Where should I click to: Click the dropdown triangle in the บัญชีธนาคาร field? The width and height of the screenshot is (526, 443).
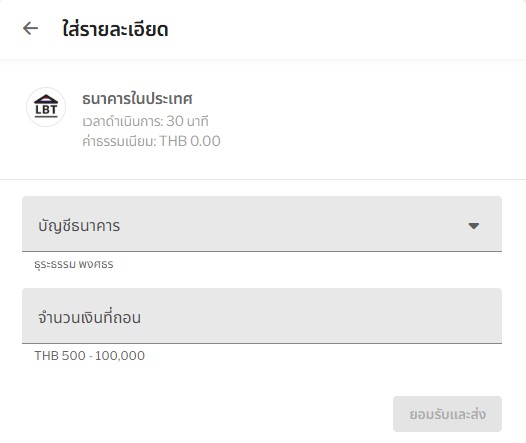pos(473,226)
